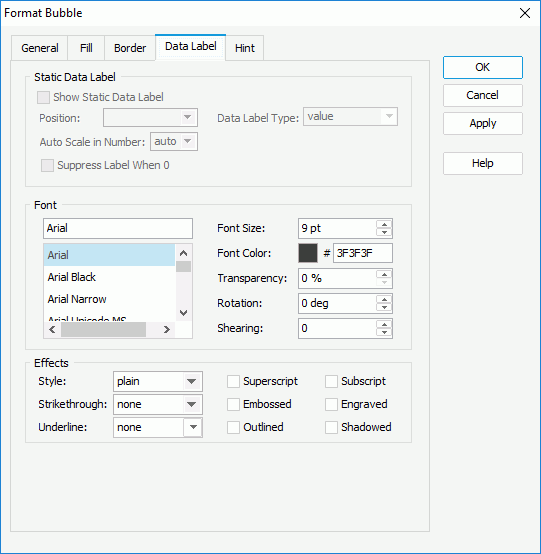Click font list scroll down arrow
The image size is (541, 554).
183,313
